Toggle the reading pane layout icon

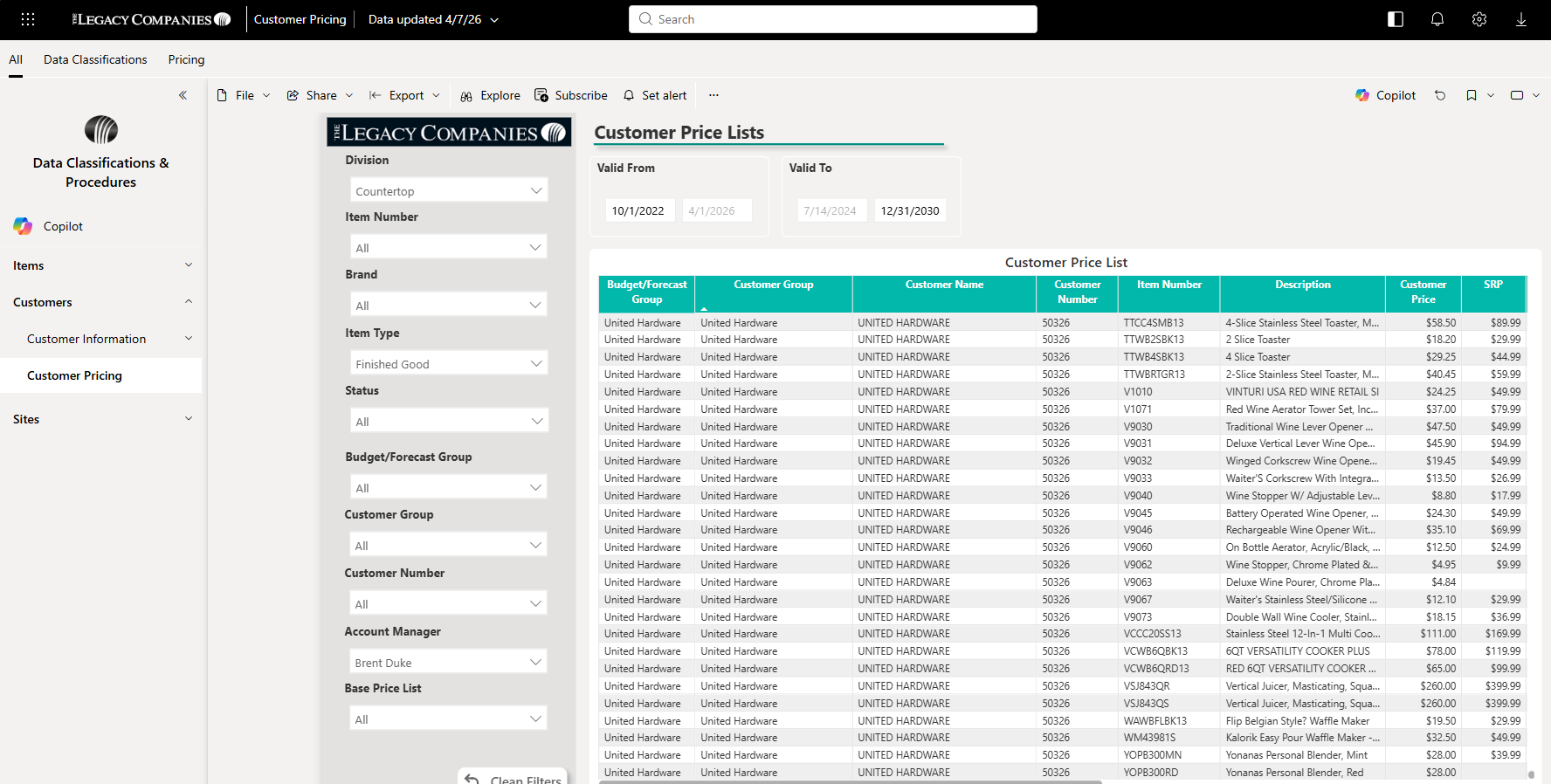(1396, 19)
